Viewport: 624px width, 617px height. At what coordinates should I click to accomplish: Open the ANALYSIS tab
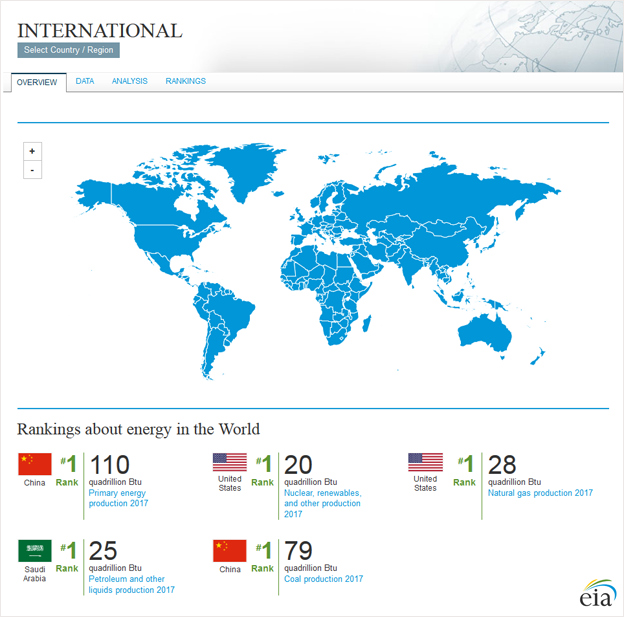pos(129,81)
